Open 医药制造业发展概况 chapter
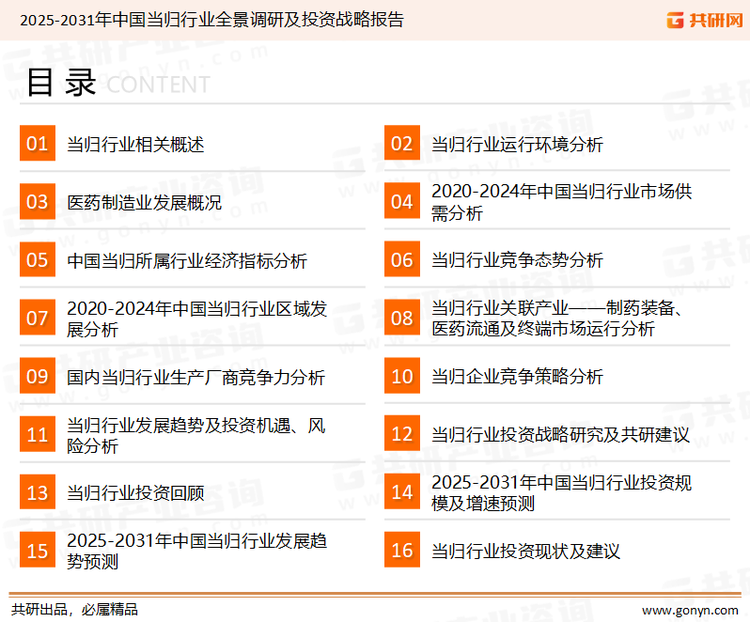This screenshot has width=750, height=622. [144, 203]
